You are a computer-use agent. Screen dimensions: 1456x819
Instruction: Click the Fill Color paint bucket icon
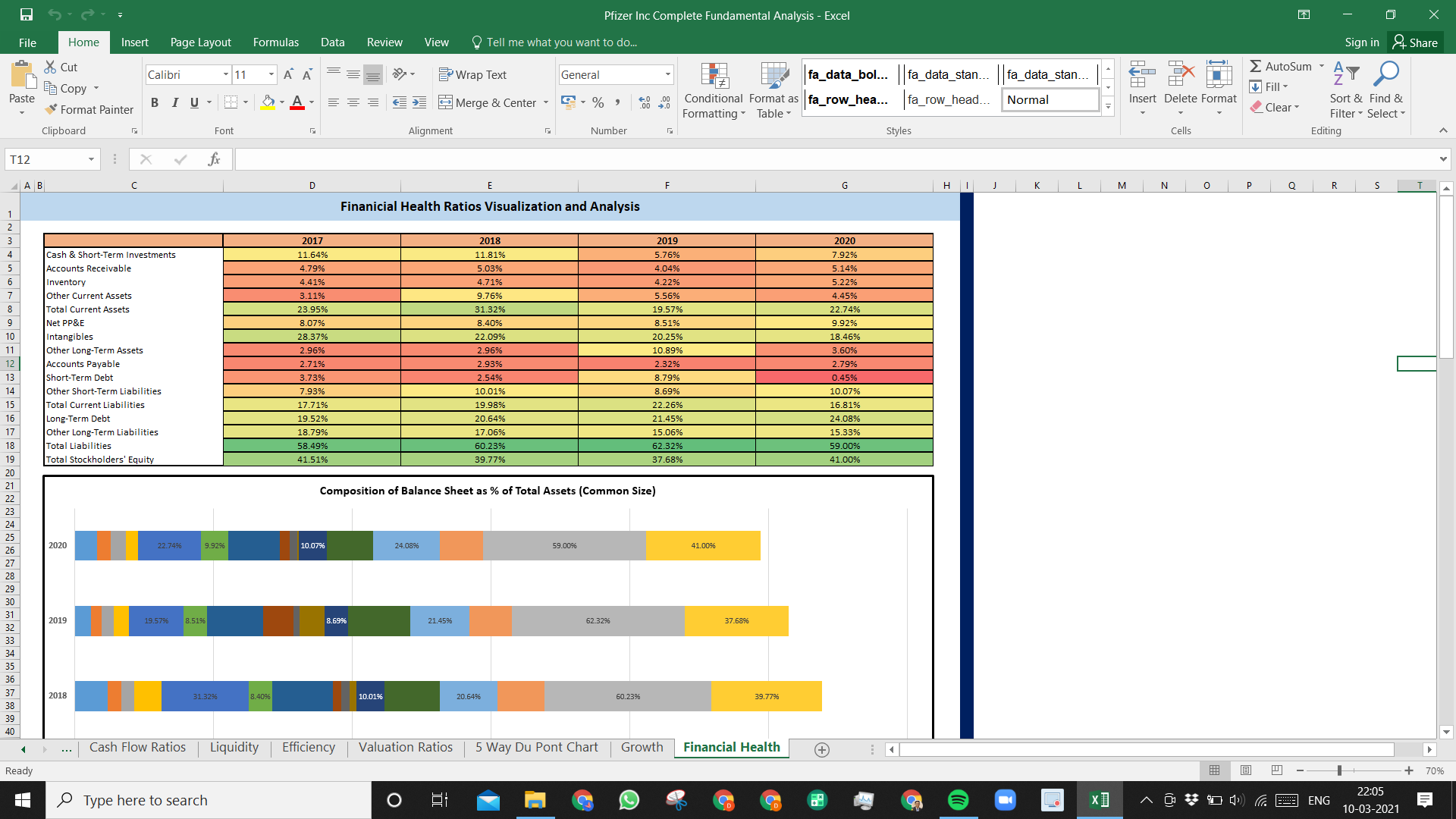pyautogui.click(x=268, y=102)
